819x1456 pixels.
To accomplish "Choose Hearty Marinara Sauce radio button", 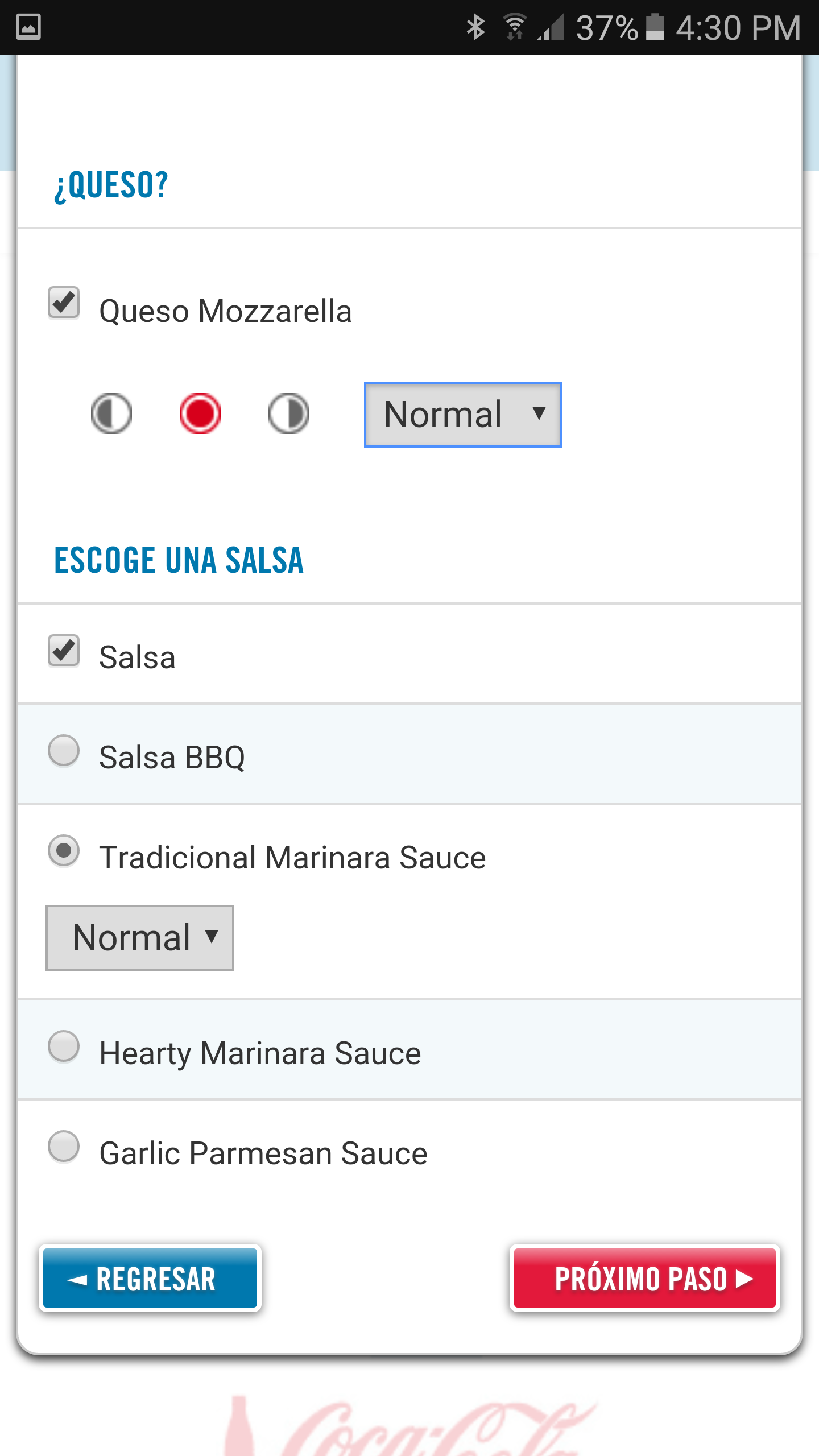I will tap(64, 1046).
